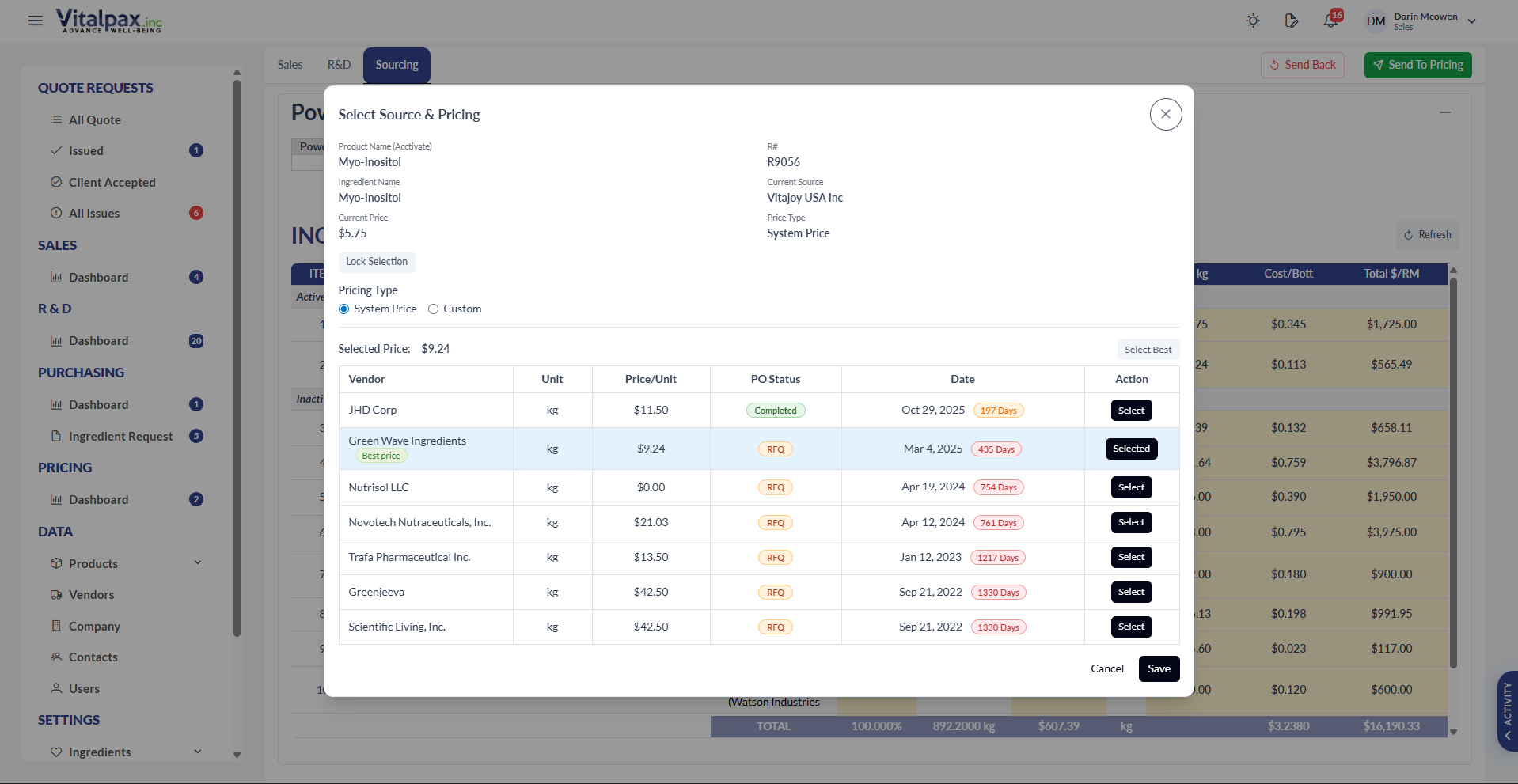
Task: Save the selected source pricing
Action: pos(1159,668)
